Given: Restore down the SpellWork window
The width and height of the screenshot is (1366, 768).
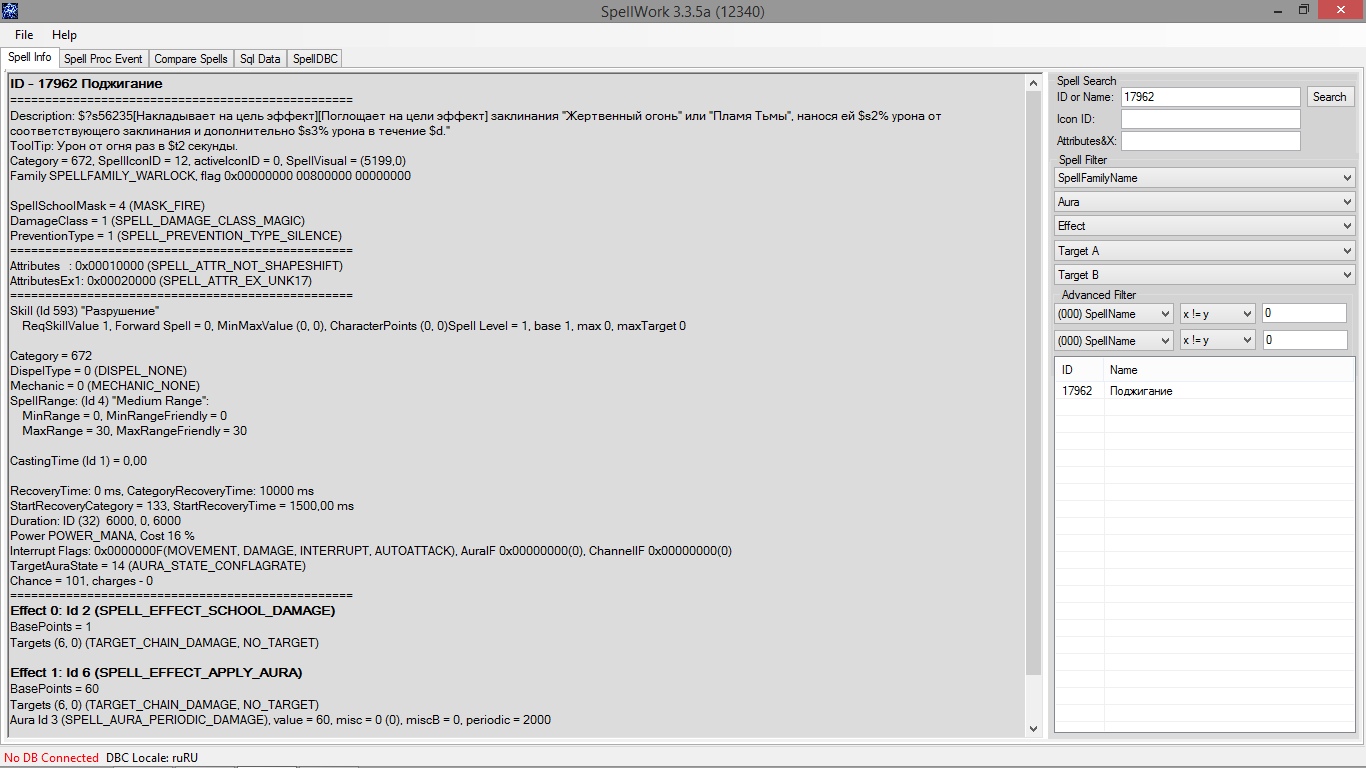Looking at the screenshot, I should pyautogui.click(x=1304, y=10).
